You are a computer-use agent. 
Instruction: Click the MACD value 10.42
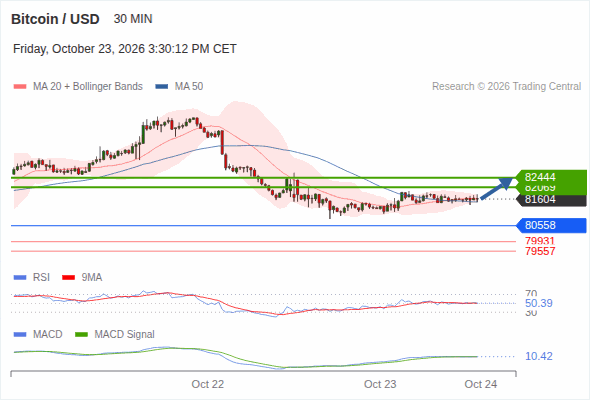[538, 356]
